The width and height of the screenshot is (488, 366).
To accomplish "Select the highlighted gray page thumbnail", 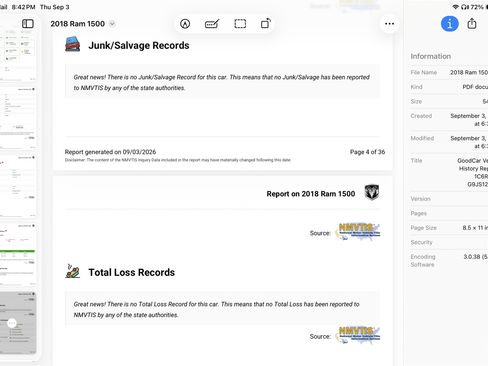I will pos(18,323).
